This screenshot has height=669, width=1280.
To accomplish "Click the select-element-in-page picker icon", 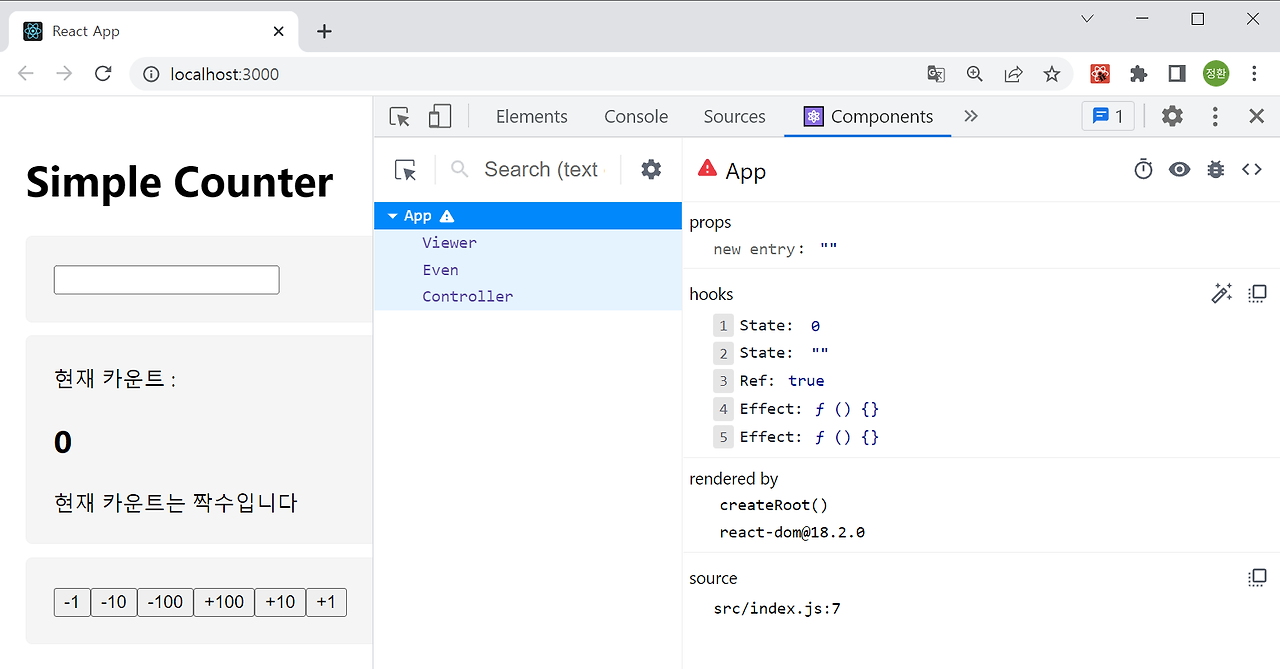I will coord(406,170).
